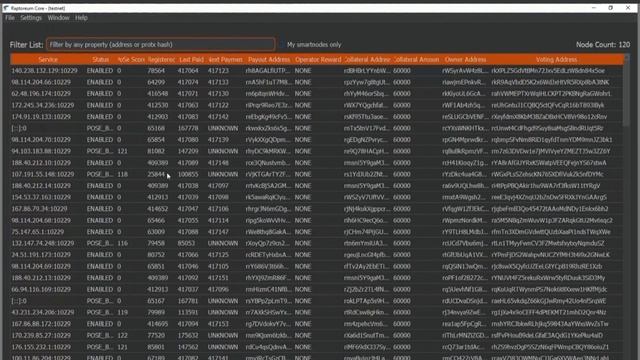Select the 66.94.116.169:10229 node row
The width and height of the screenshot is (640, 360).
[317, 289]
